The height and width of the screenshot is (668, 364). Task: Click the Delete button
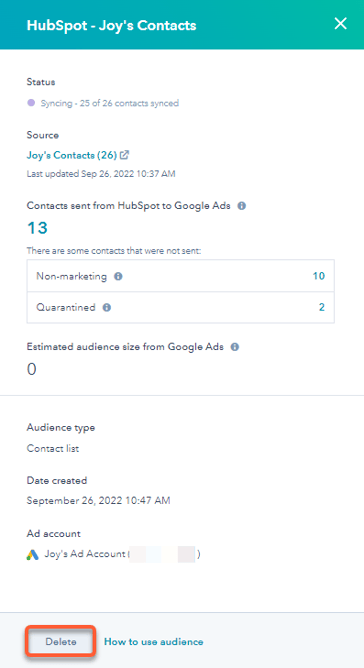(61, 642)
